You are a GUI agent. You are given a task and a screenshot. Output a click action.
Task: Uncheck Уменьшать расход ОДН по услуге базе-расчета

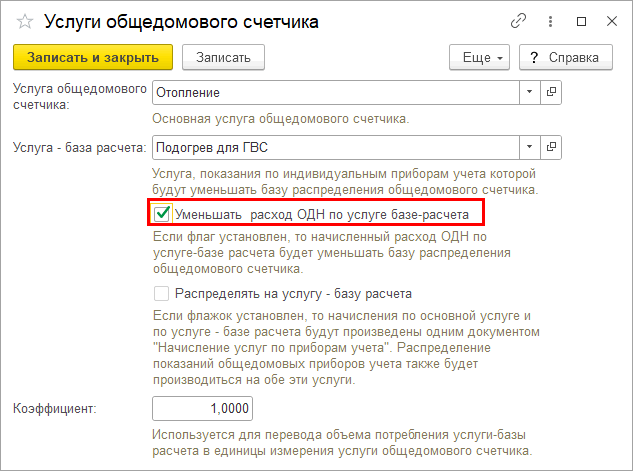coord(162,214)
